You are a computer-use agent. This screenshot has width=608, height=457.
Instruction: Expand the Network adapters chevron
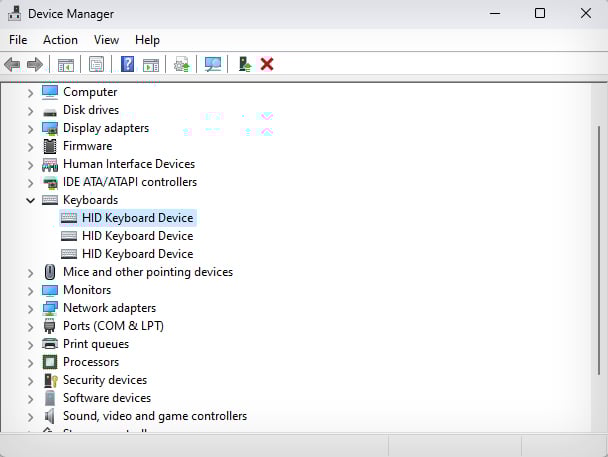(x=31, y=309)
